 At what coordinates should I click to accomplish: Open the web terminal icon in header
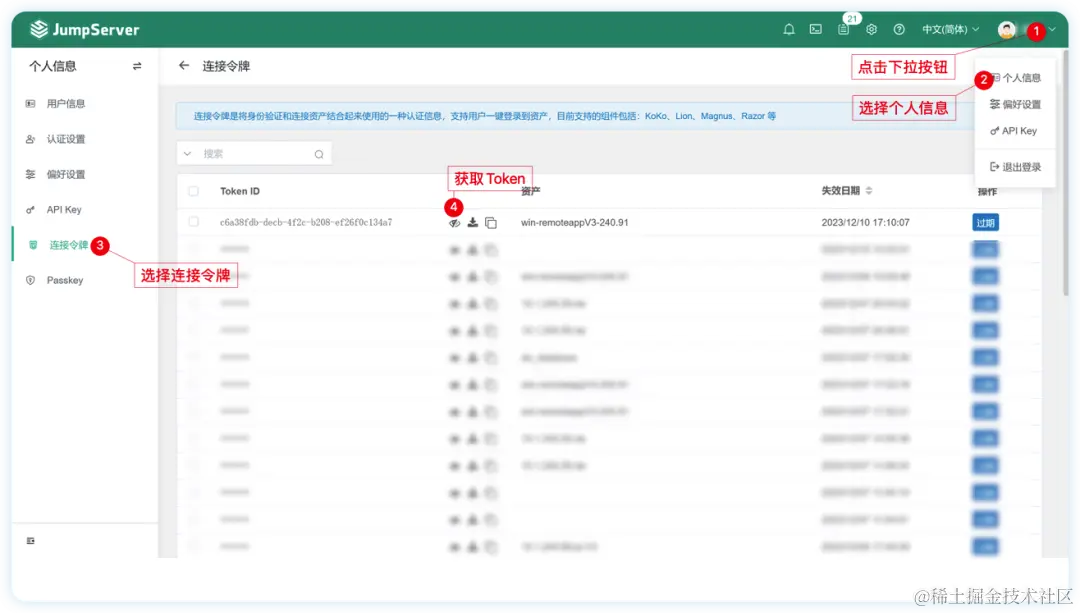pos(816,30)
